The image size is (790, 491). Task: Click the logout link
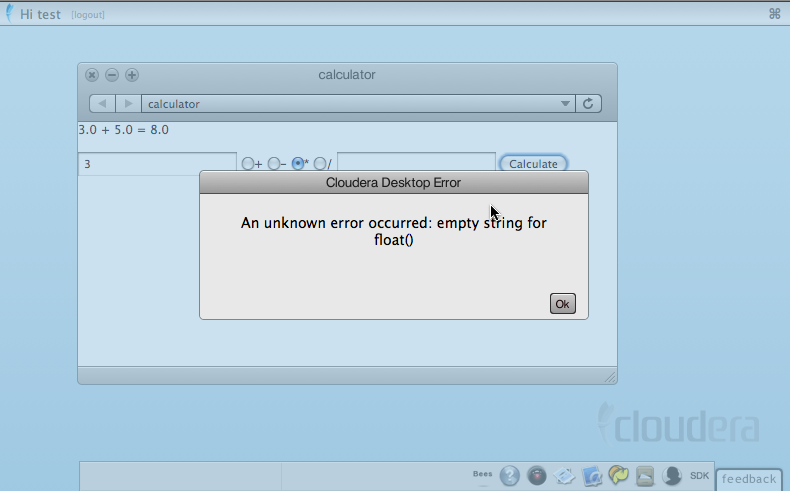coord(88,15)
